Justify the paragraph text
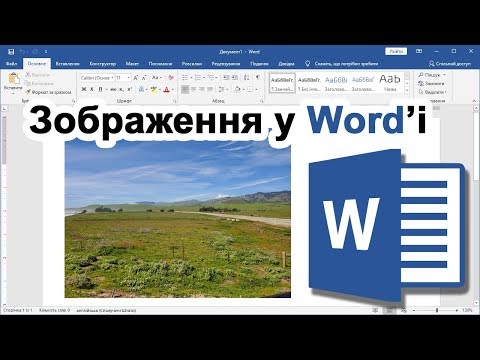The image size is (480, 360). 210,89
